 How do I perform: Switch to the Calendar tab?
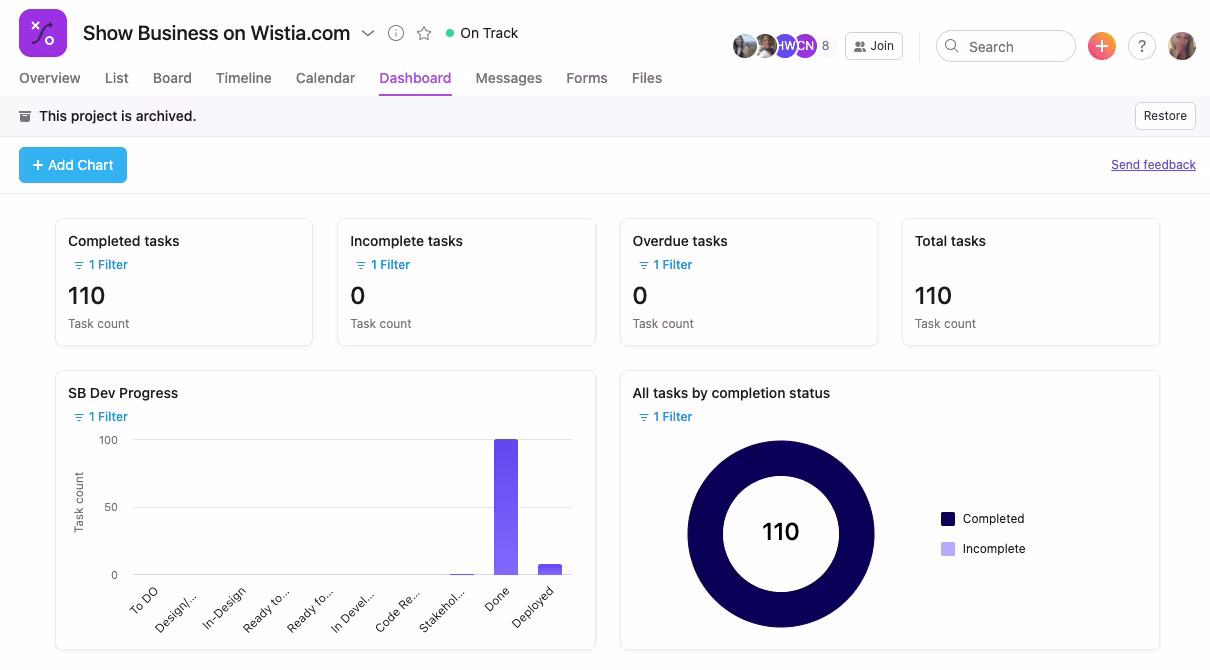pyautogui.click(x=325, y=78)
